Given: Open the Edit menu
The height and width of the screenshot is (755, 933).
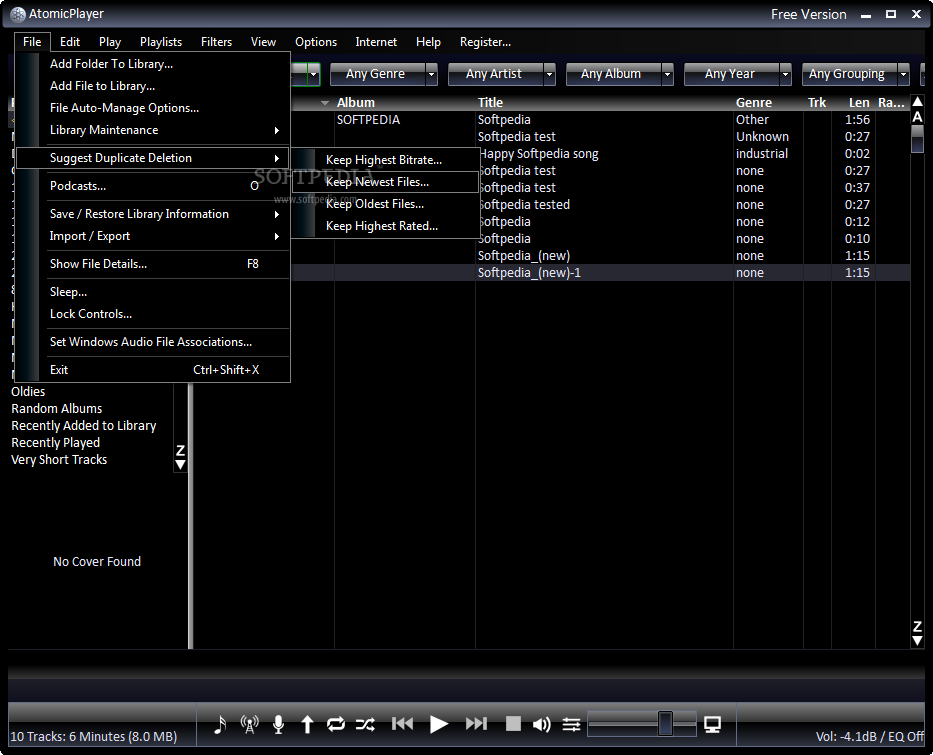Looking at the screenshot, I should (70, 42).
